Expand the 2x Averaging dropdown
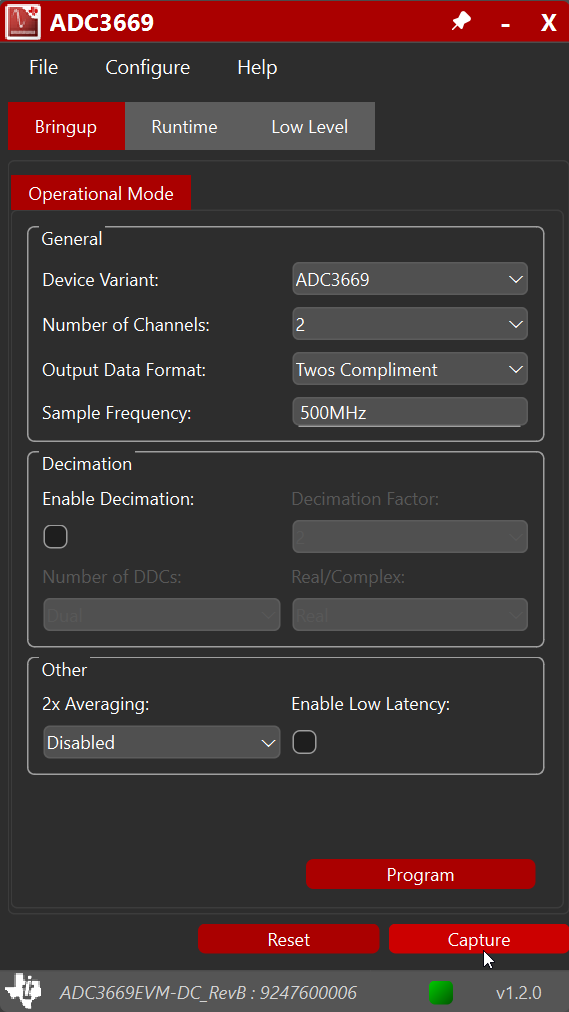 coord(161,742)
